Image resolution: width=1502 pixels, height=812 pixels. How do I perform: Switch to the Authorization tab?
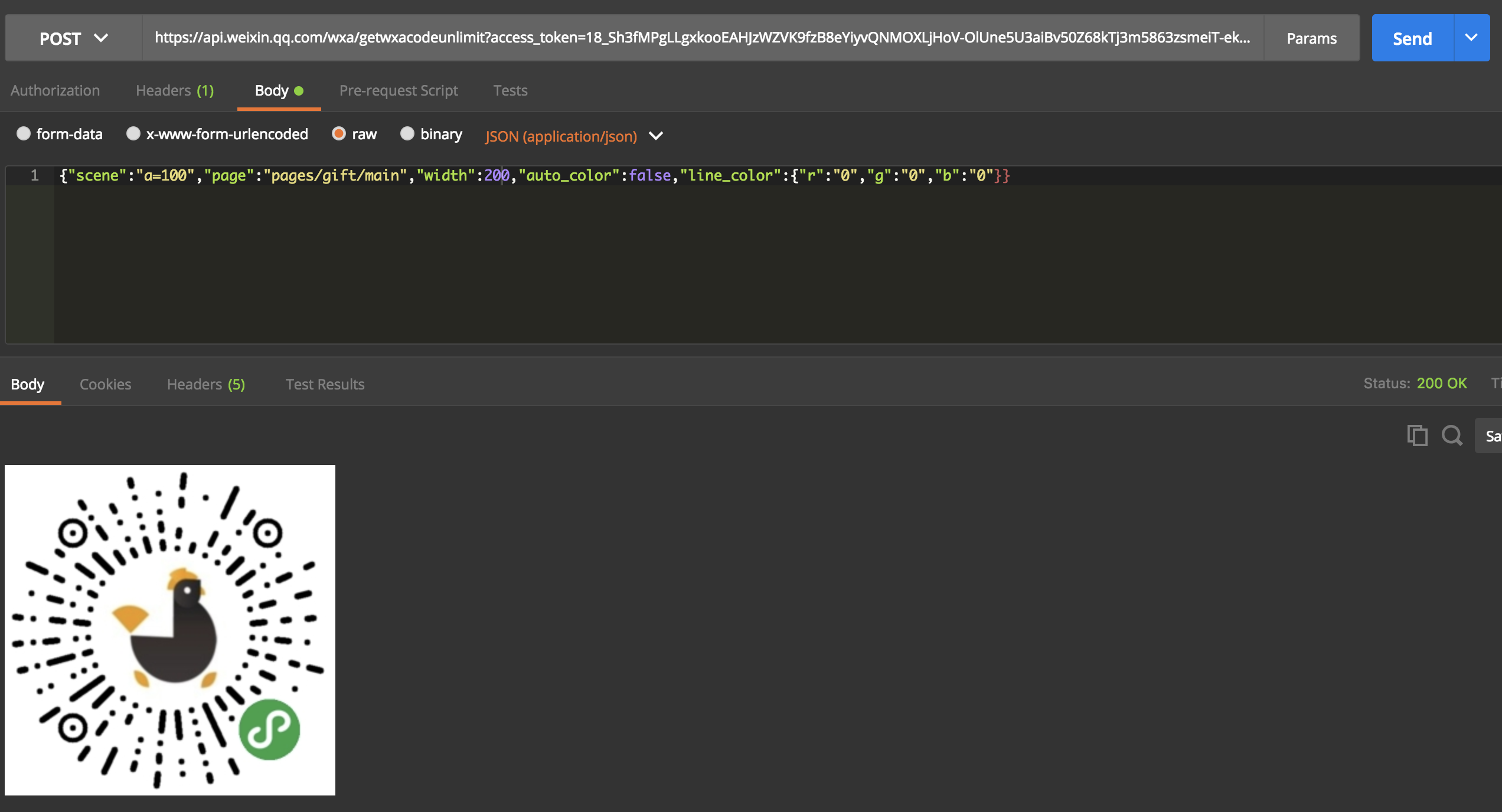coord(55,91)
